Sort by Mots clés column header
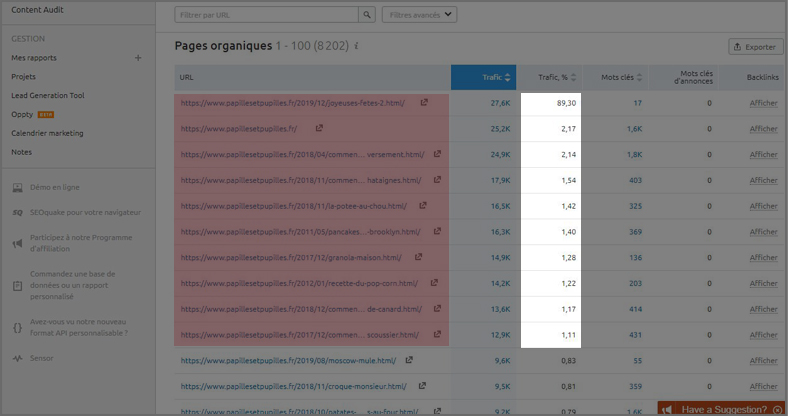 616,77
